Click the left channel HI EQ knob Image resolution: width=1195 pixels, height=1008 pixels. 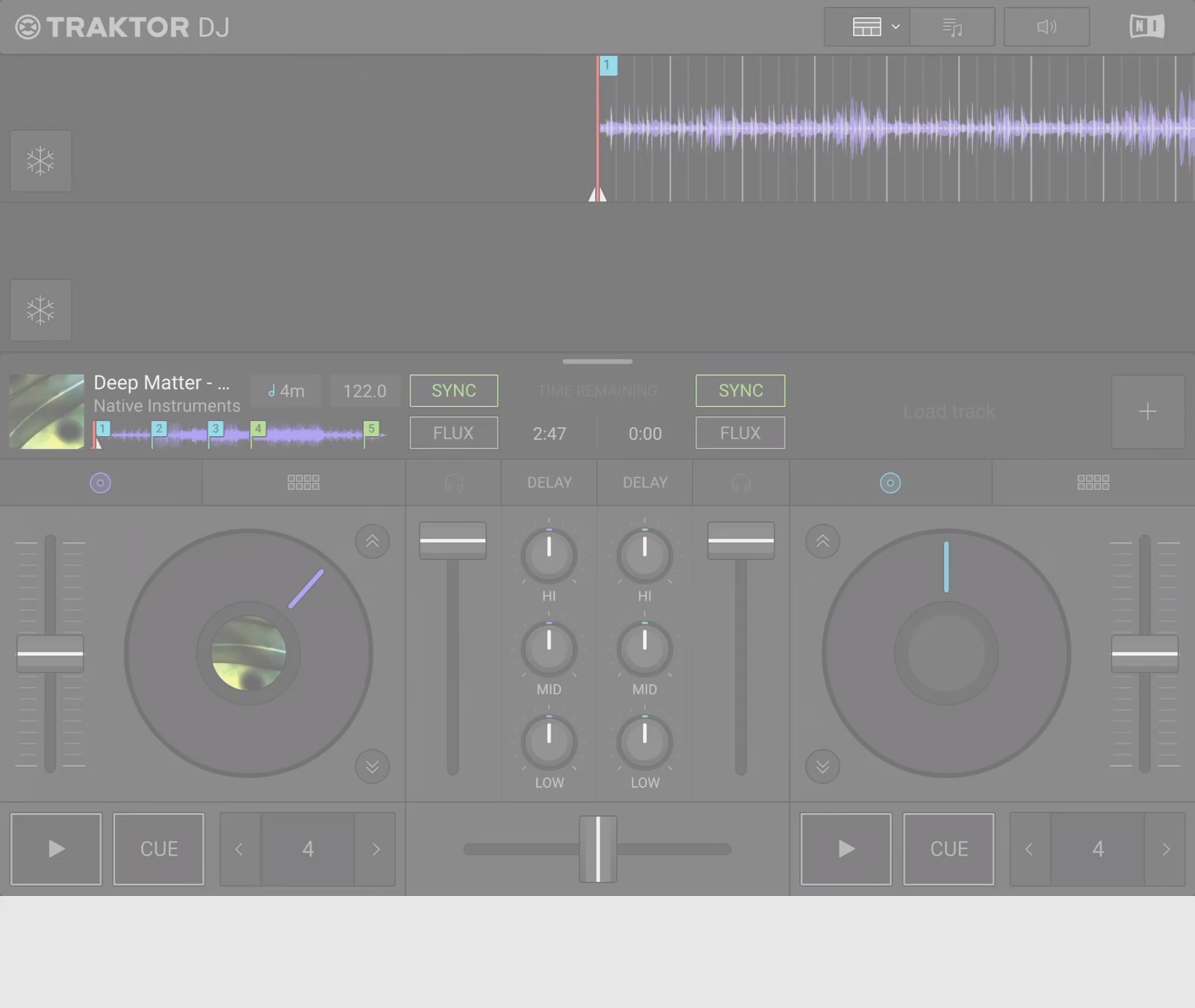click(x=549, y=556)
